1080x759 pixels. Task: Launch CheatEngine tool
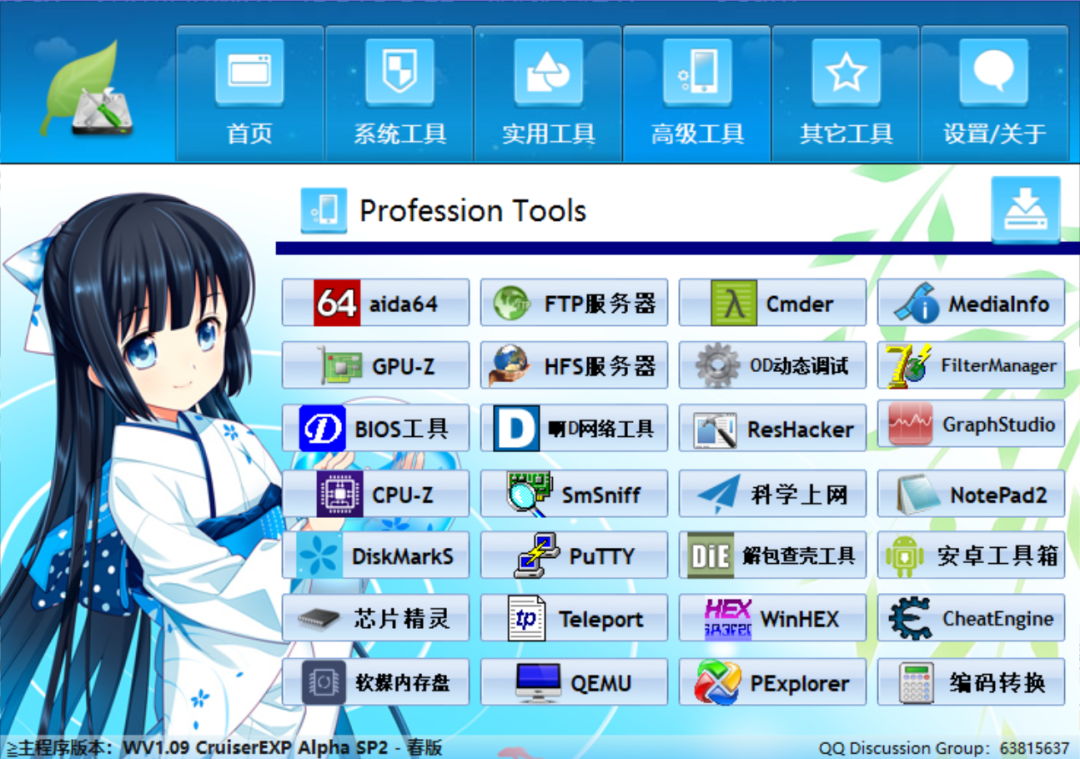click(970, 618)
